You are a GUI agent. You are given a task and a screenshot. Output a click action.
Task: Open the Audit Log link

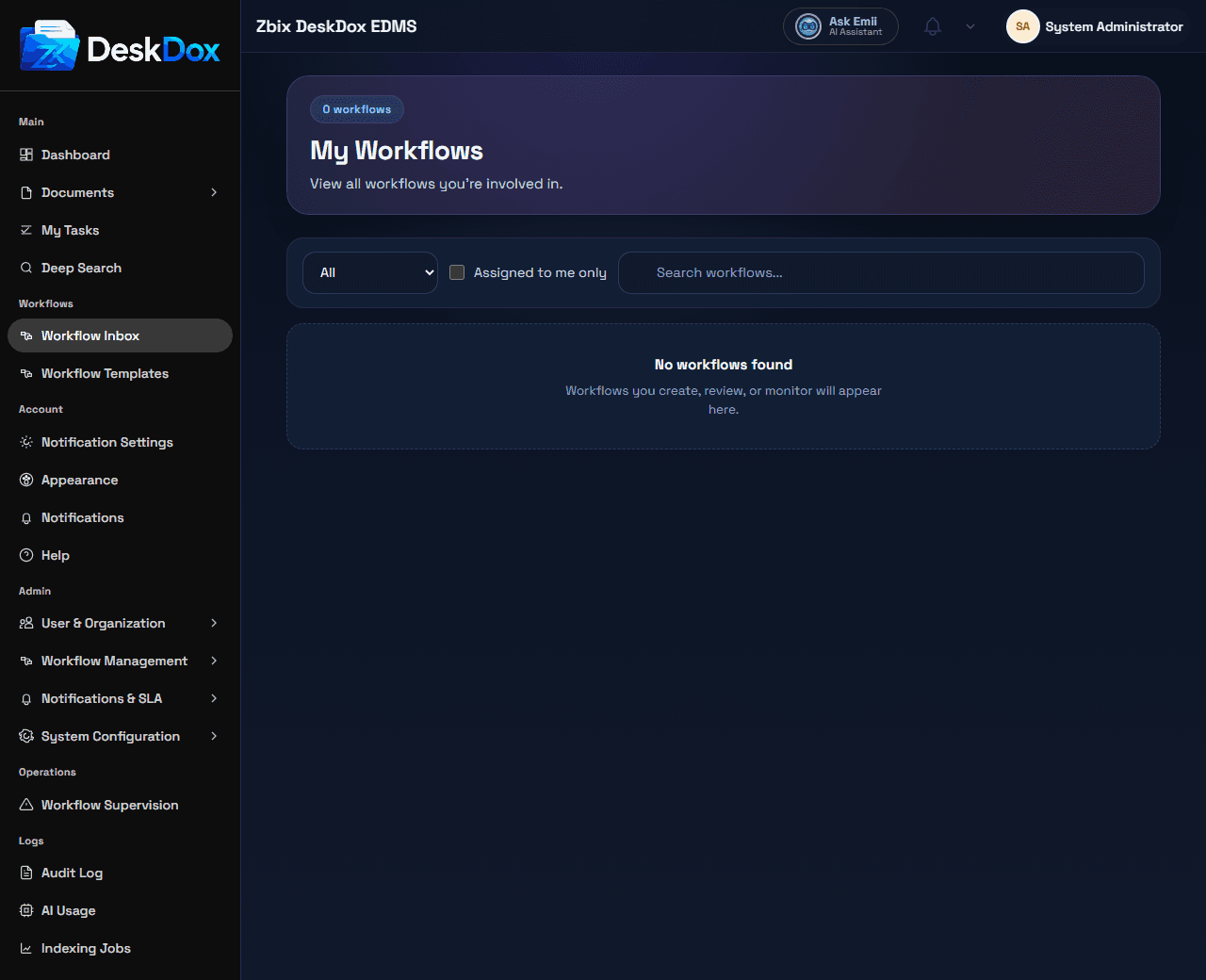point(120,873)
